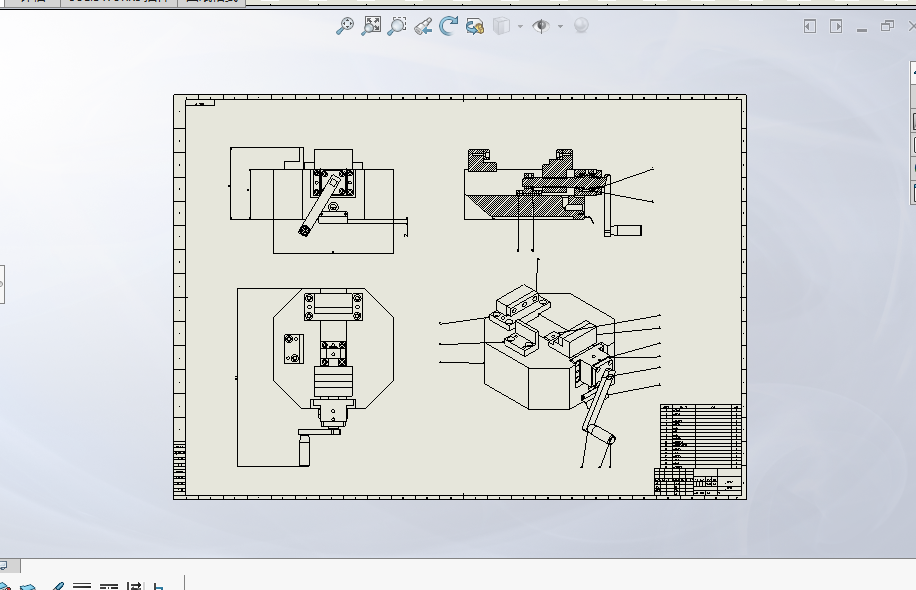Image resolution: width=916 pixels, height=590 pixels.
Task: Select the hatched section view
Action: [x=553, y=193]
